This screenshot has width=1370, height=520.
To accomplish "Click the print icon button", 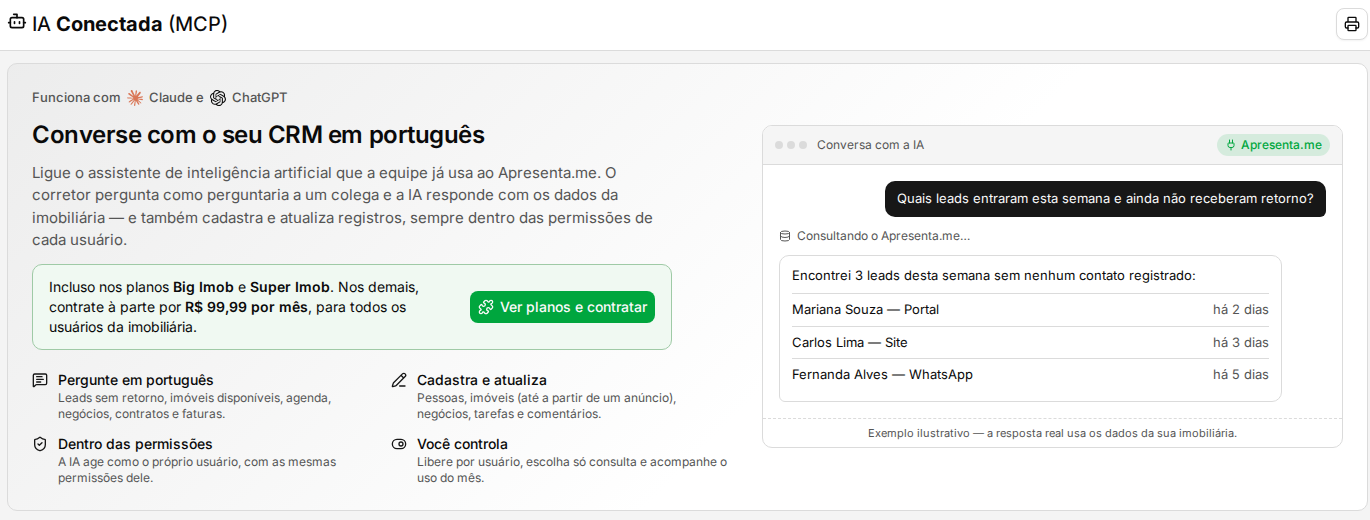I will tap(1351, 24).
